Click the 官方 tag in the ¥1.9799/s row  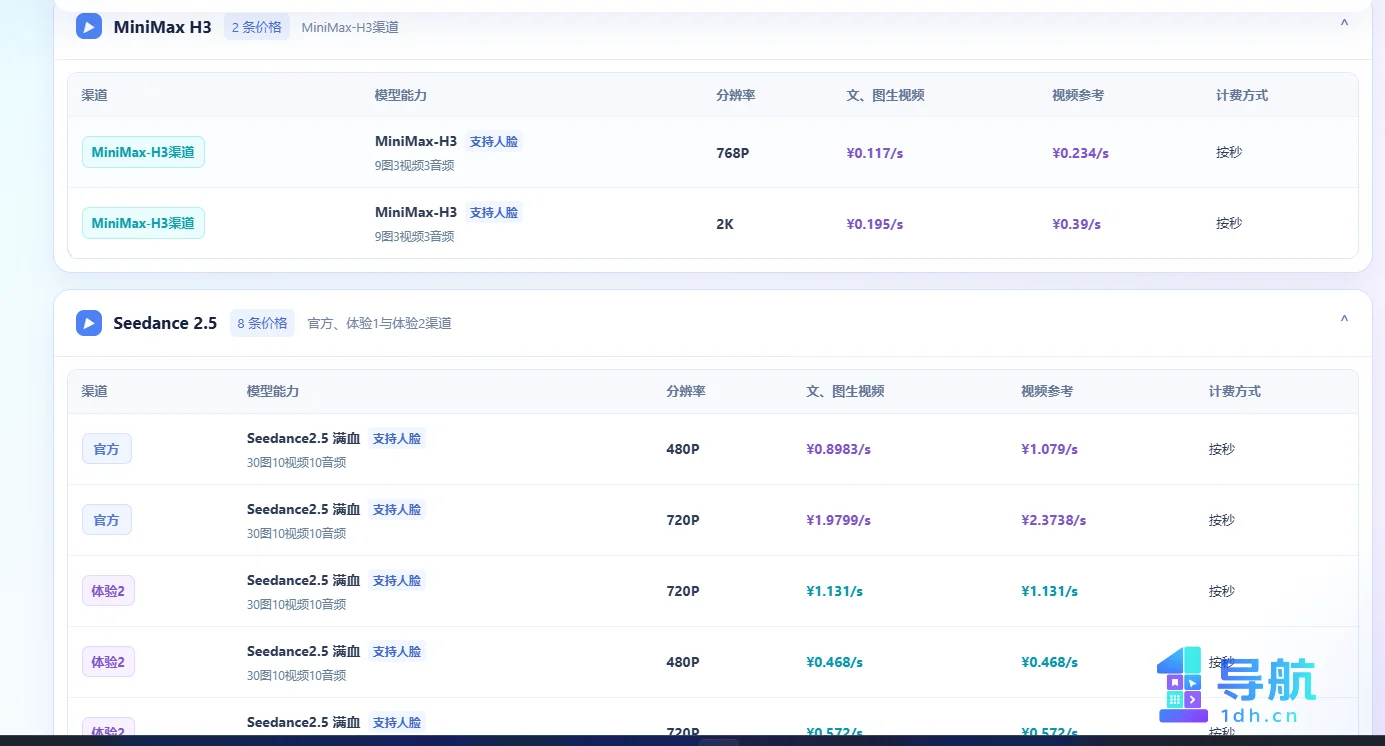coord(106,520)
